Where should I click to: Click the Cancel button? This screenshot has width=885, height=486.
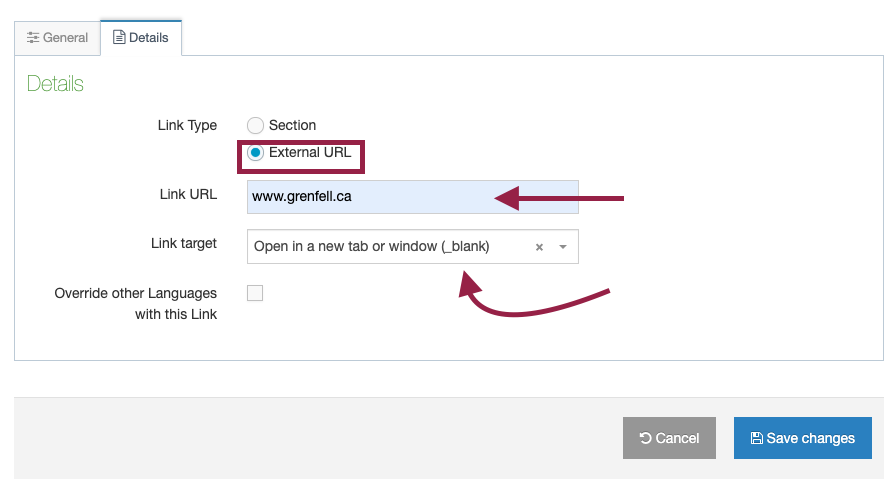(x=669, y=438)
